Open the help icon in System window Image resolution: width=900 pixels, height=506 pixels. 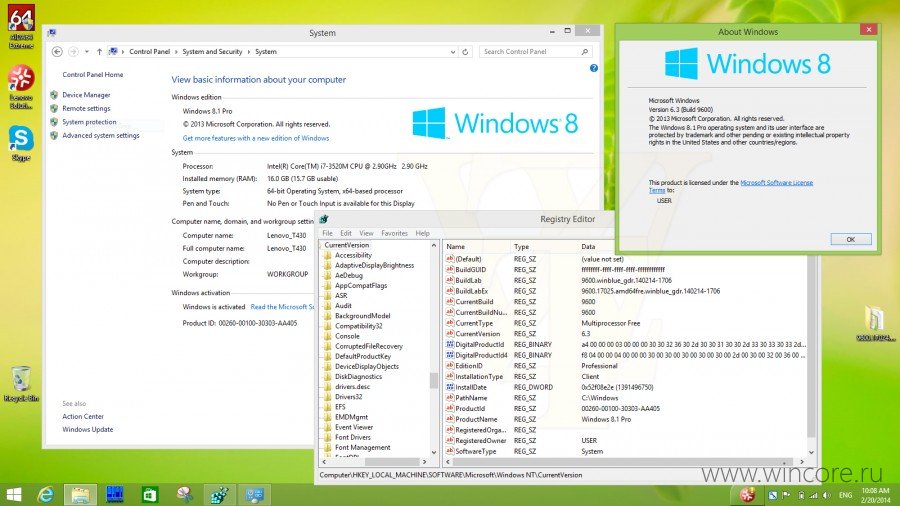tap(593, 68)
